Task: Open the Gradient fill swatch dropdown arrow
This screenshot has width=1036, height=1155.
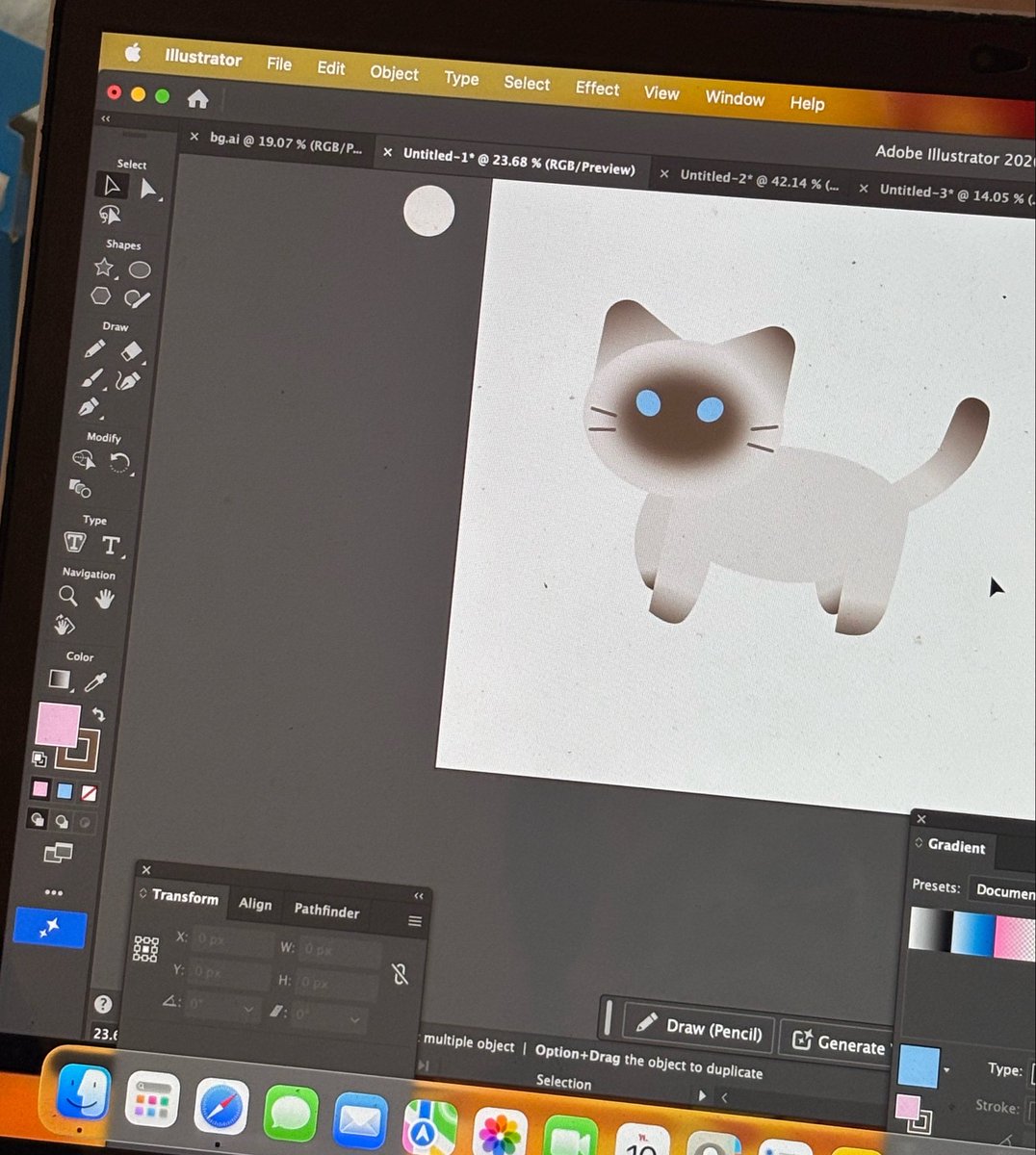Action: coord(947,1069)
